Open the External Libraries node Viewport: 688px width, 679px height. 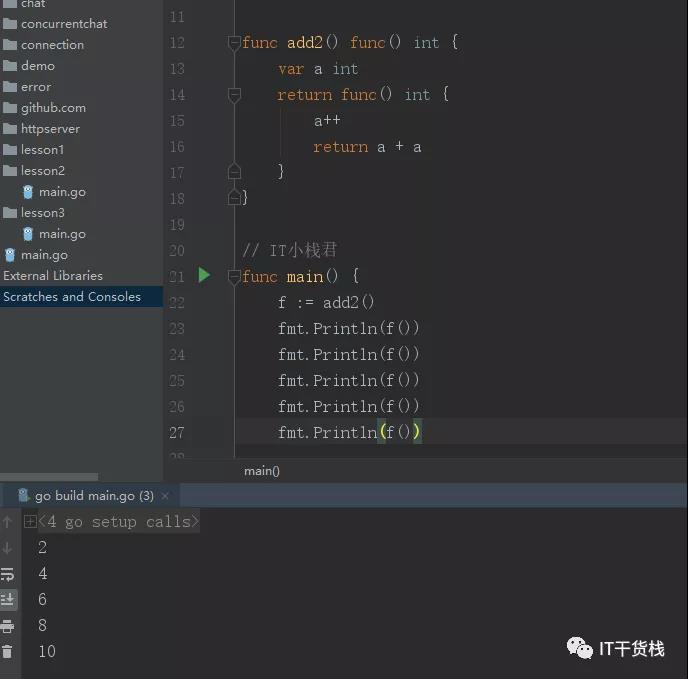pyautogui.click(x=53, y=276)
